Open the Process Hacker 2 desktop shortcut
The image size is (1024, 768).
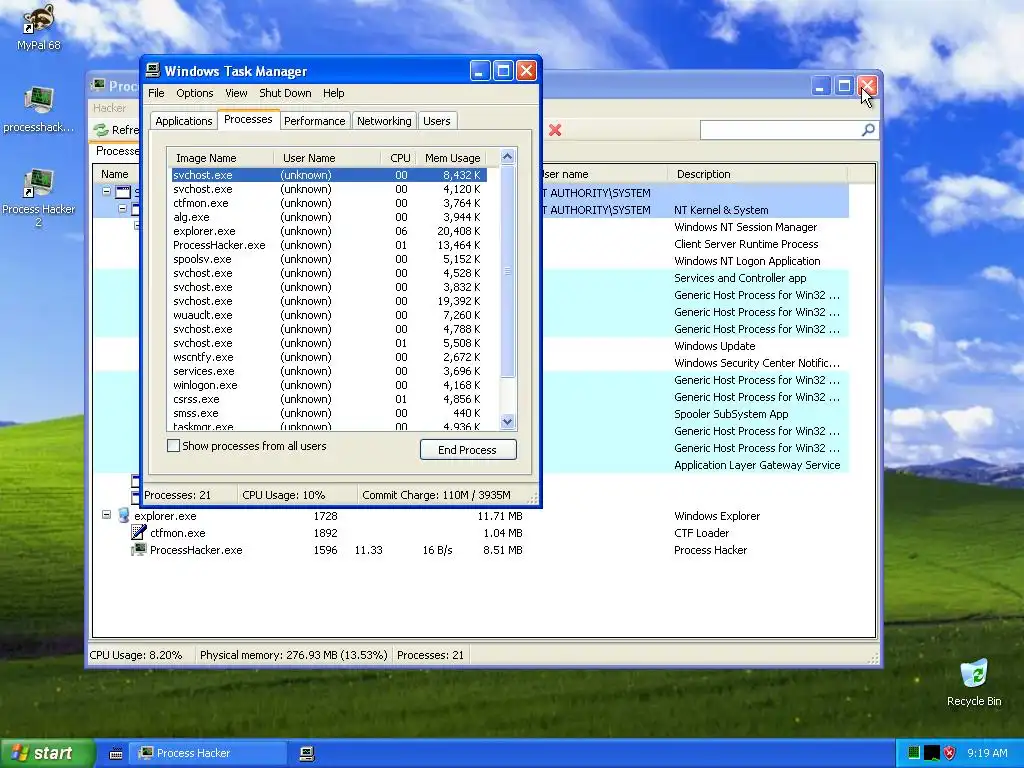pyautogui.click(x=38, y=197)
